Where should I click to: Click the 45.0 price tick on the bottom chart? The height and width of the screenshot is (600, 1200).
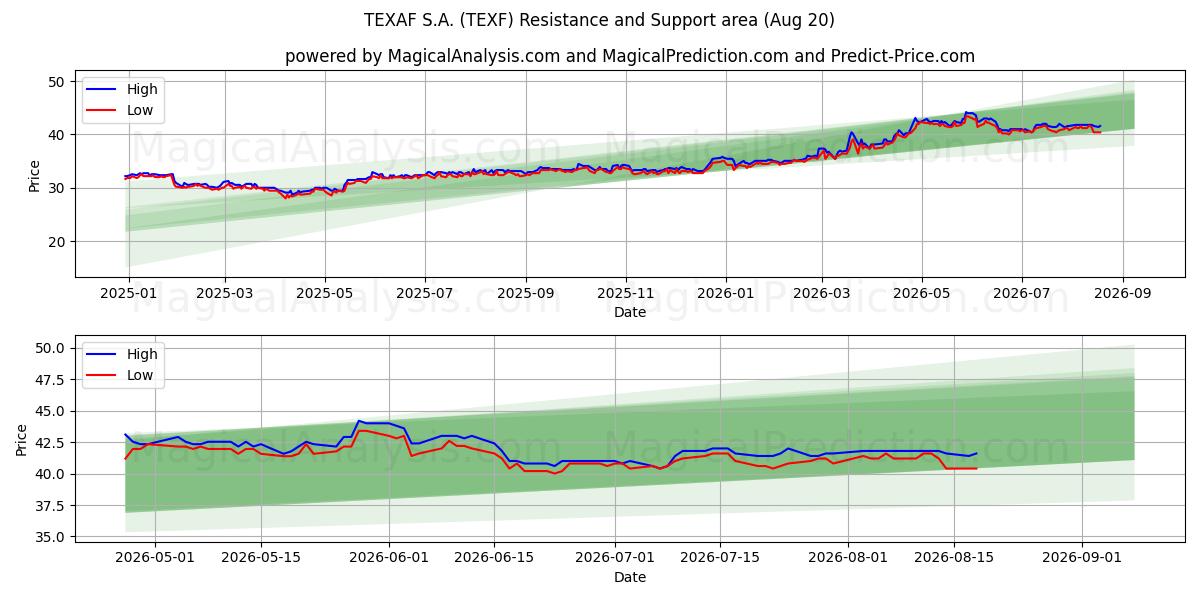click(x=51, y=411)
